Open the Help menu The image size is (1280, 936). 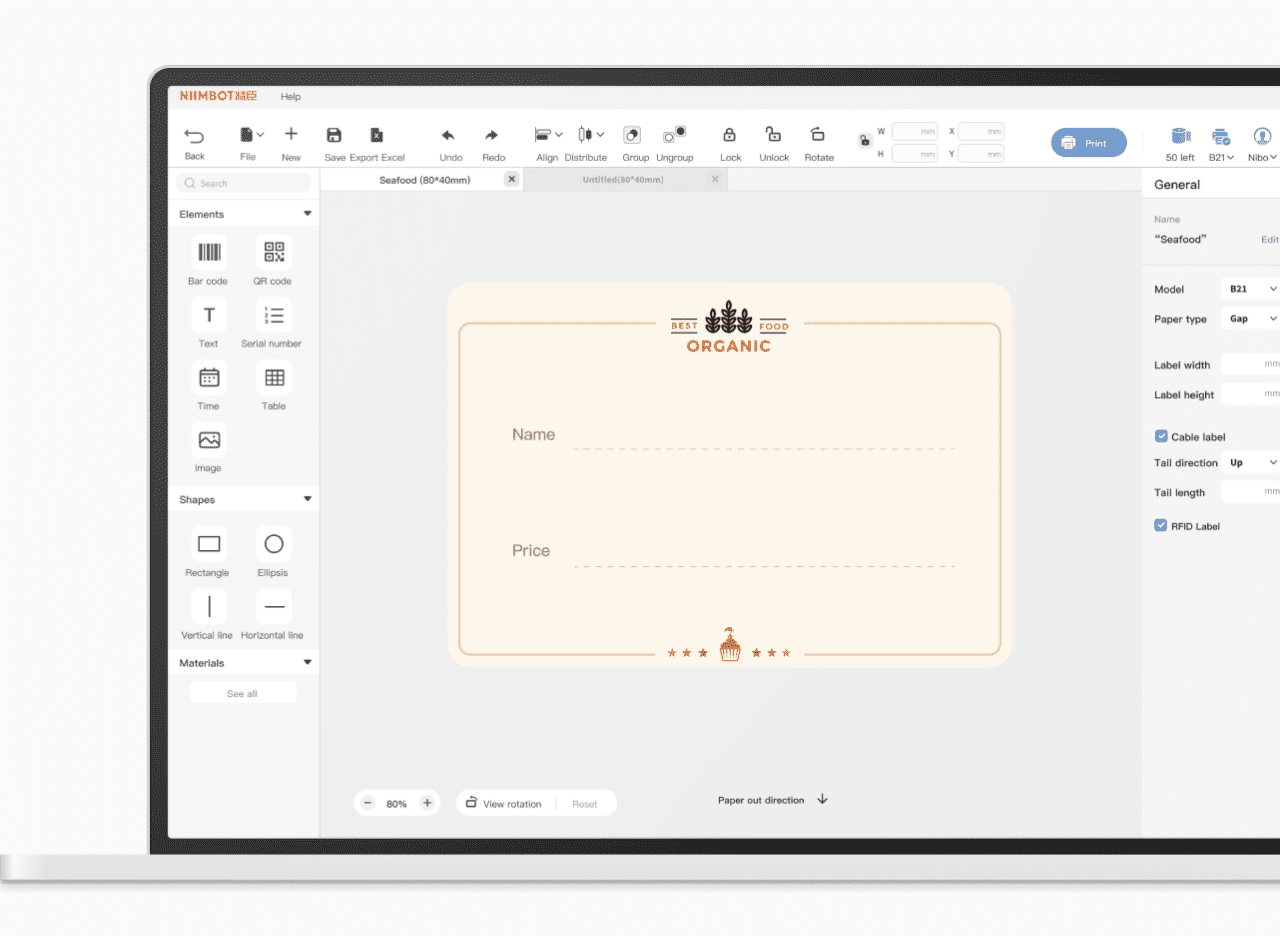coord(290,97)
